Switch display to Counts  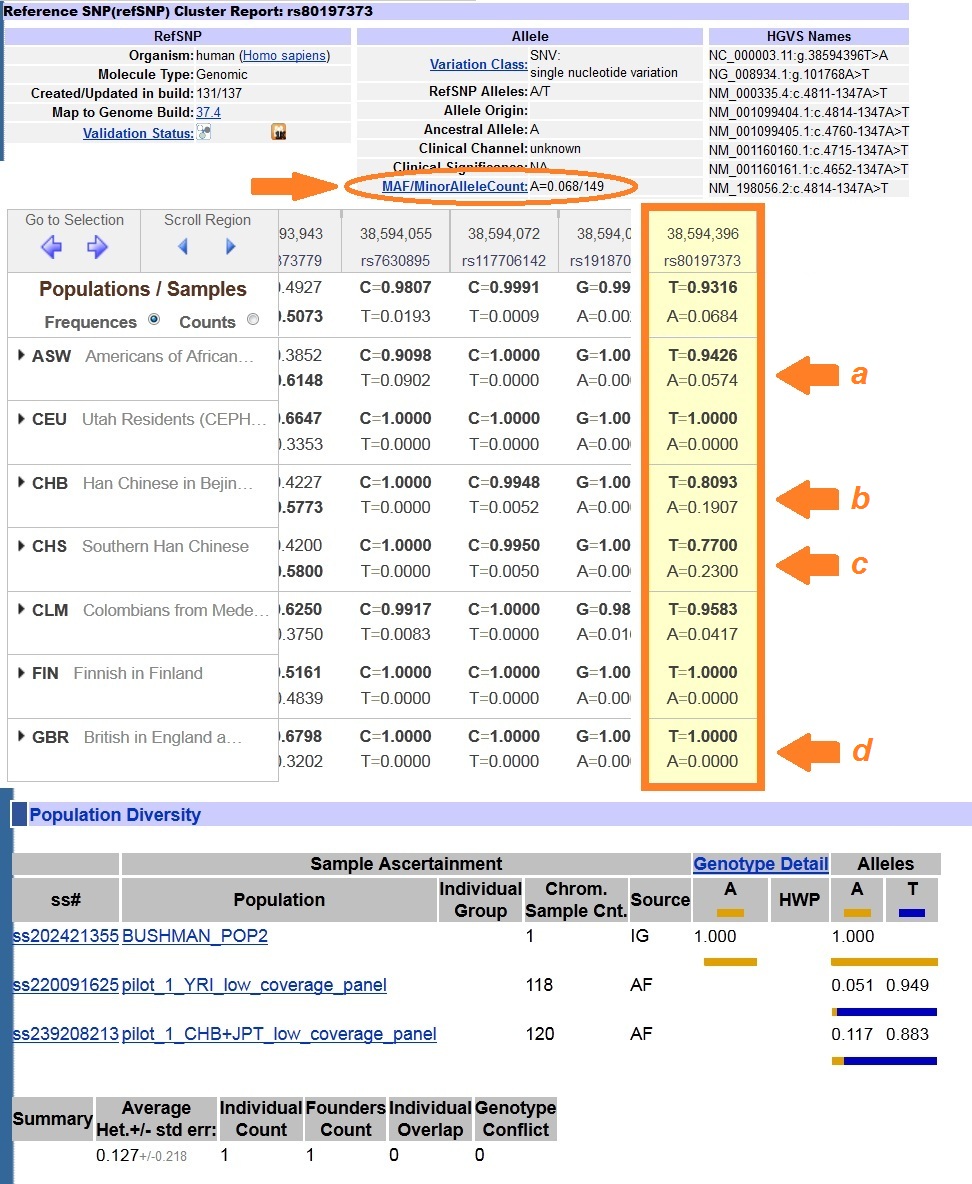pyautogui.click(x=252, y=320)
